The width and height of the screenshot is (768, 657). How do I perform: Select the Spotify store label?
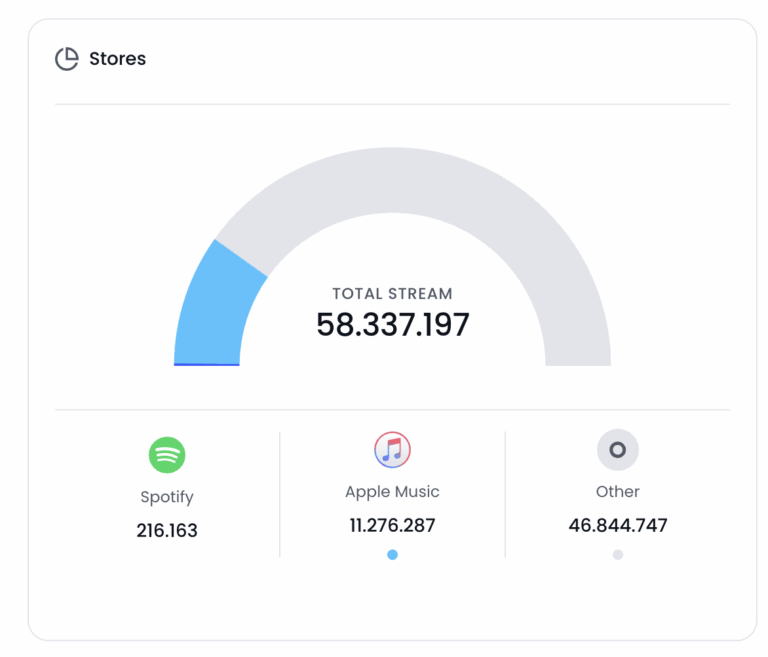167,497
